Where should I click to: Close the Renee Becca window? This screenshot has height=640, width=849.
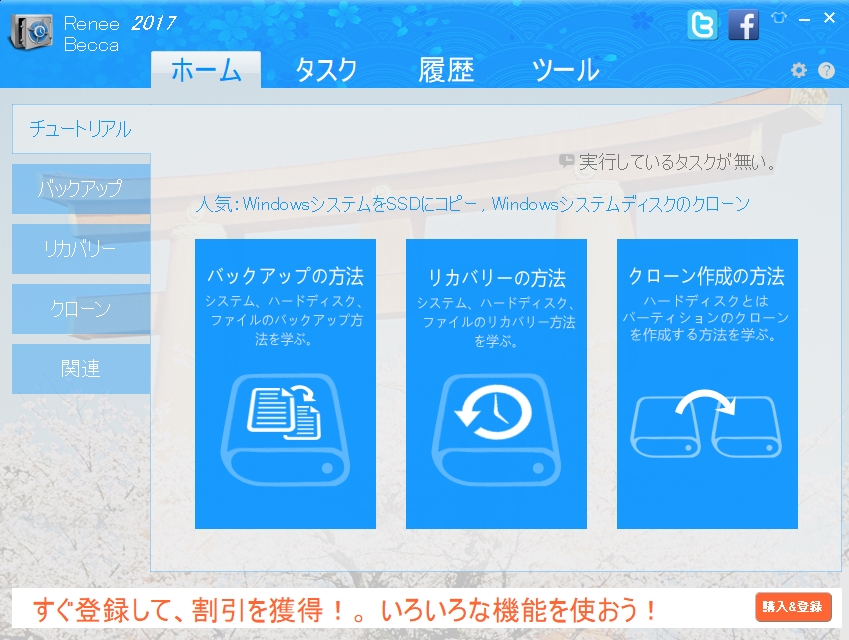[x=829, y=18]
